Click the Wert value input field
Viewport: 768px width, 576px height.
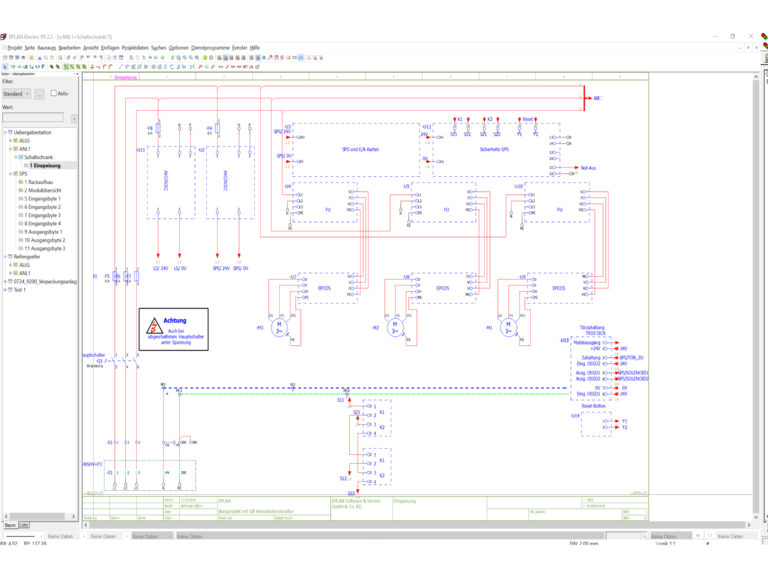[x=33, y=118]
